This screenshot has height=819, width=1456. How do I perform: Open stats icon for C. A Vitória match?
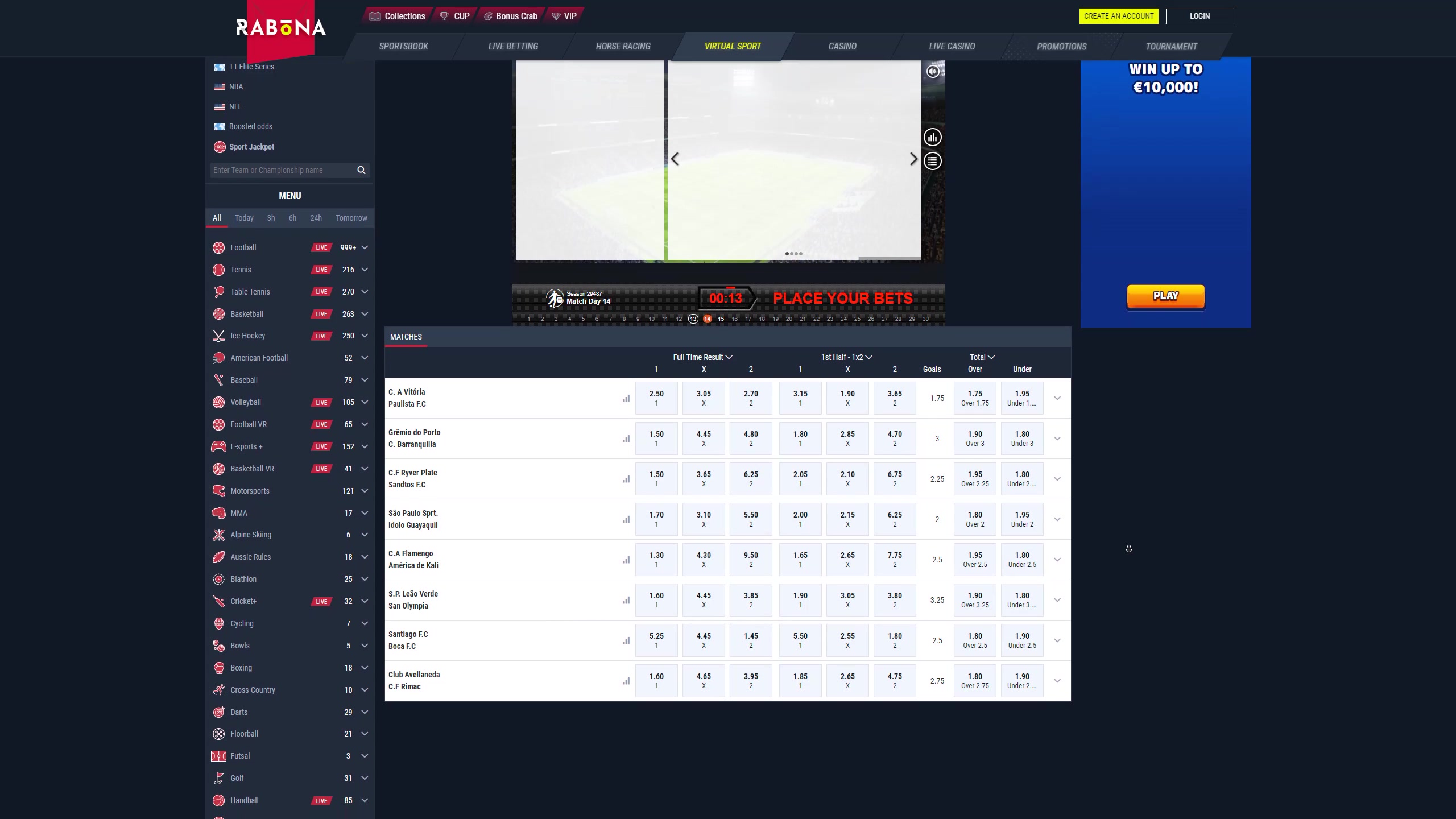626,398
